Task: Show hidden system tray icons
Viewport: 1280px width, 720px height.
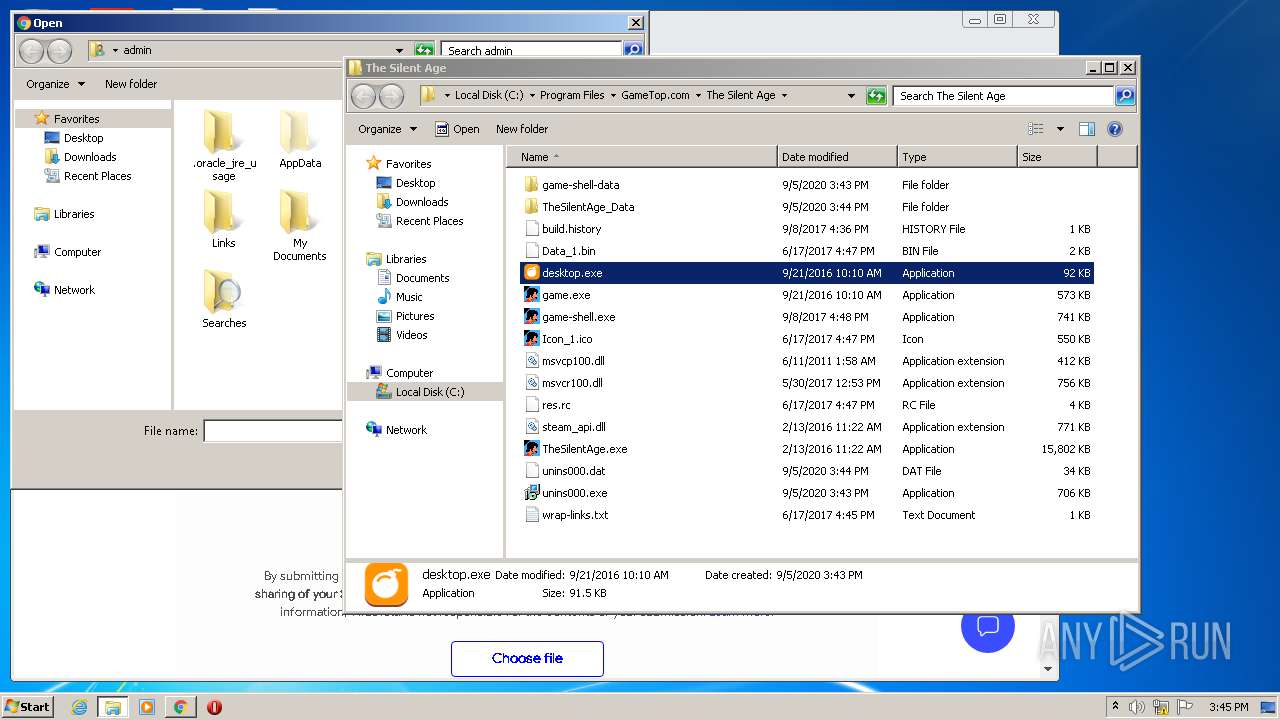Action: pyautogui.click(x=1115, y=707)
